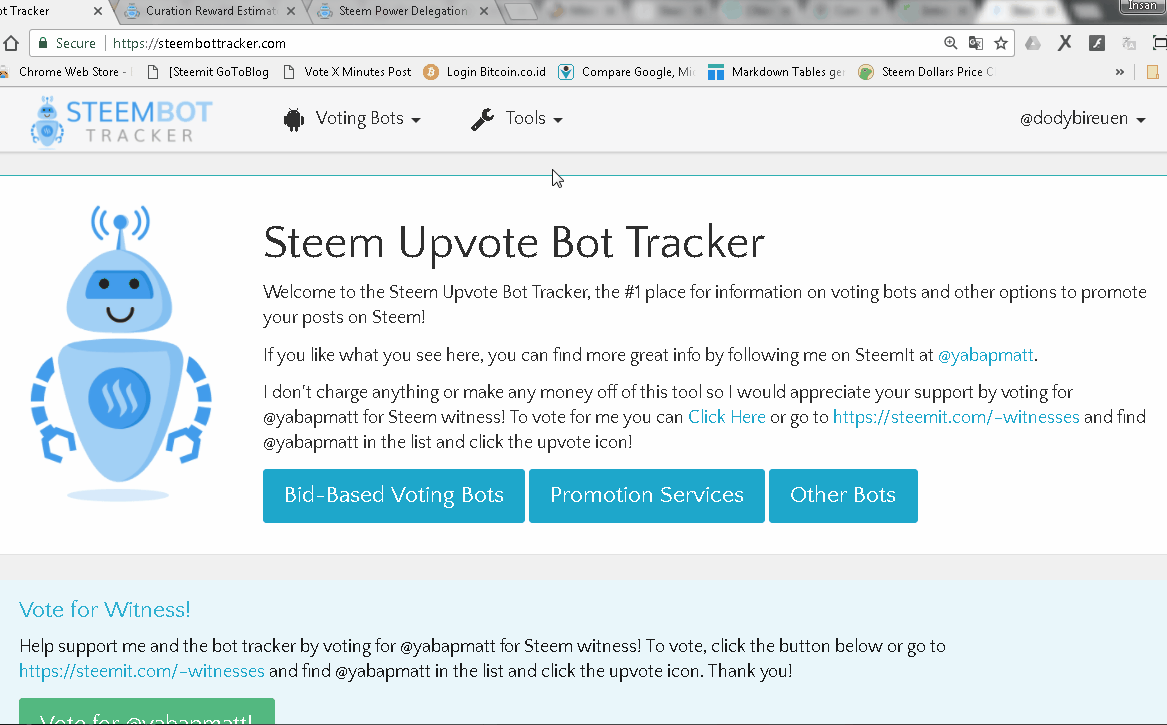Switch to Steem Power Delegation tab

[x=403, y=11]
